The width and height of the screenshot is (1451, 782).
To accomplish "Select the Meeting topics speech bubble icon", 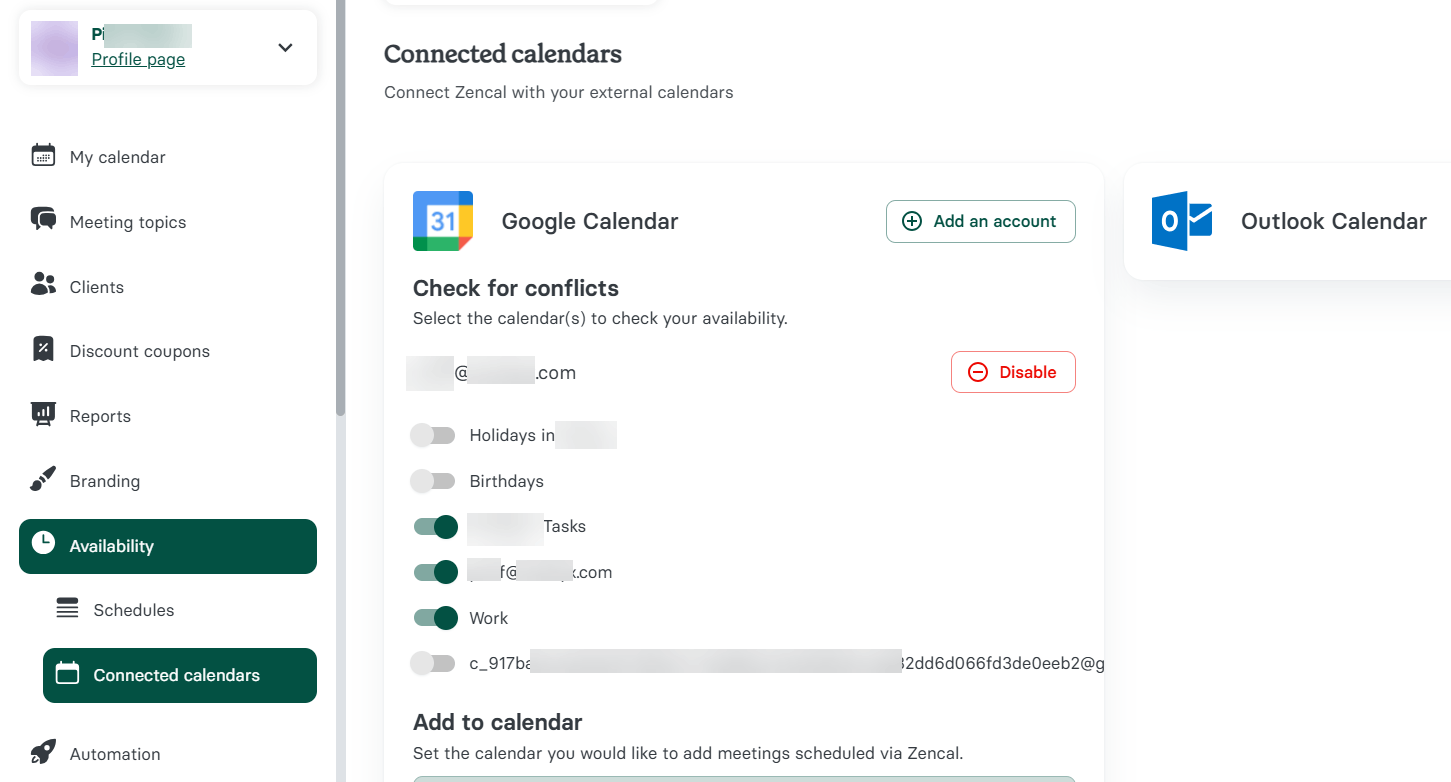I will pyautogui.click(x=43, y=221).
